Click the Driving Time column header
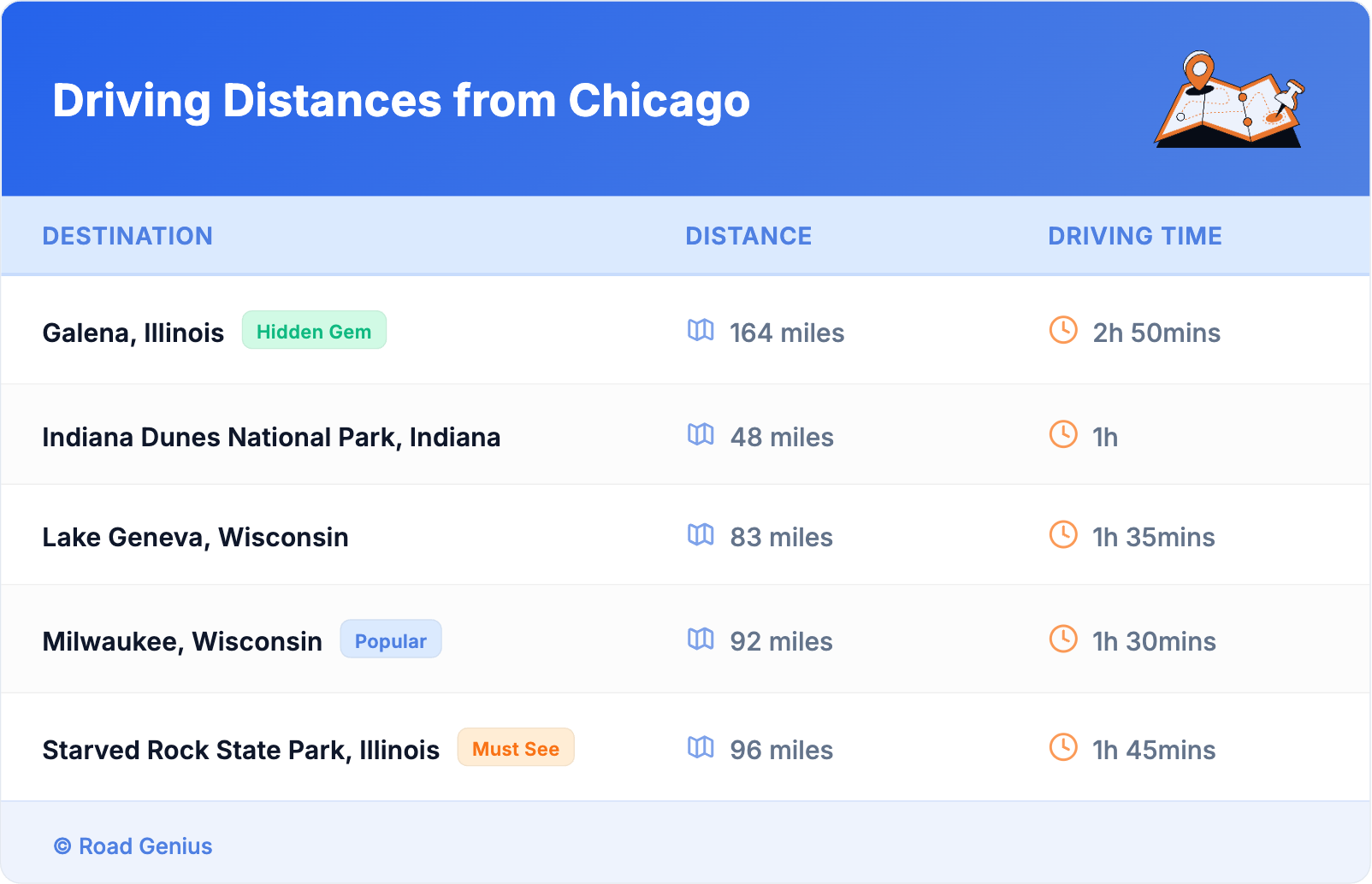1372x884 pixels. pyautogui.click(x=1135, y=236)
